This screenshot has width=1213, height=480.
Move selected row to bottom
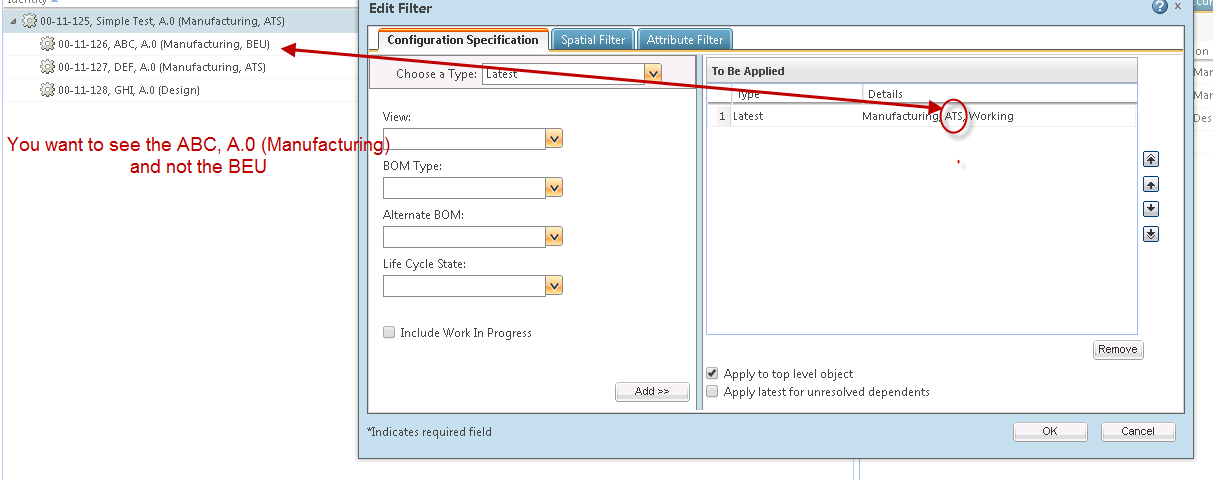(x=1150, y=234)
